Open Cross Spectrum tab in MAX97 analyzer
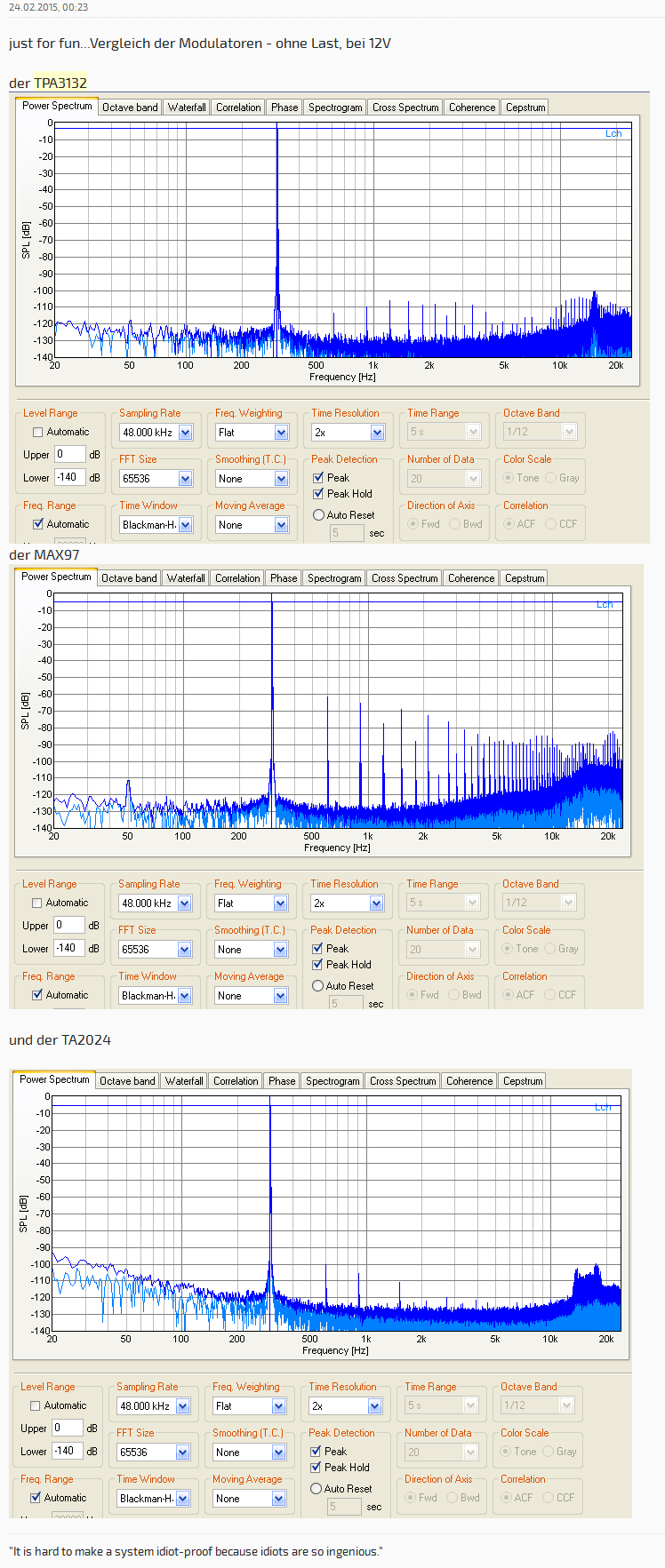Image resolution: width=665 pixels, height=1568 pixels. (x=405, y=578)
